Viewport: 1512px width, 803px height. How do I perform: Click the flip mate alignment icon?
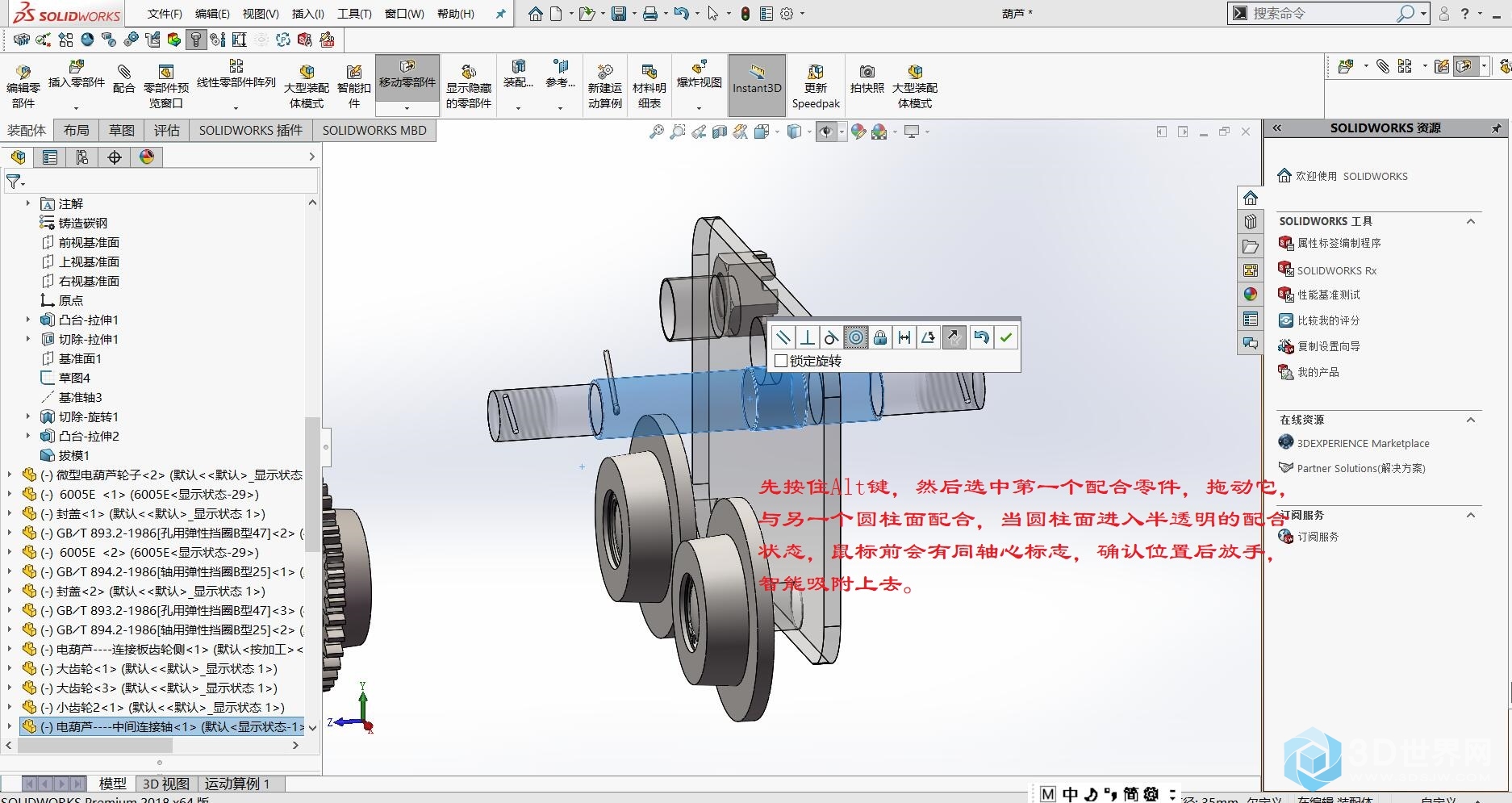tap(954, 337)
